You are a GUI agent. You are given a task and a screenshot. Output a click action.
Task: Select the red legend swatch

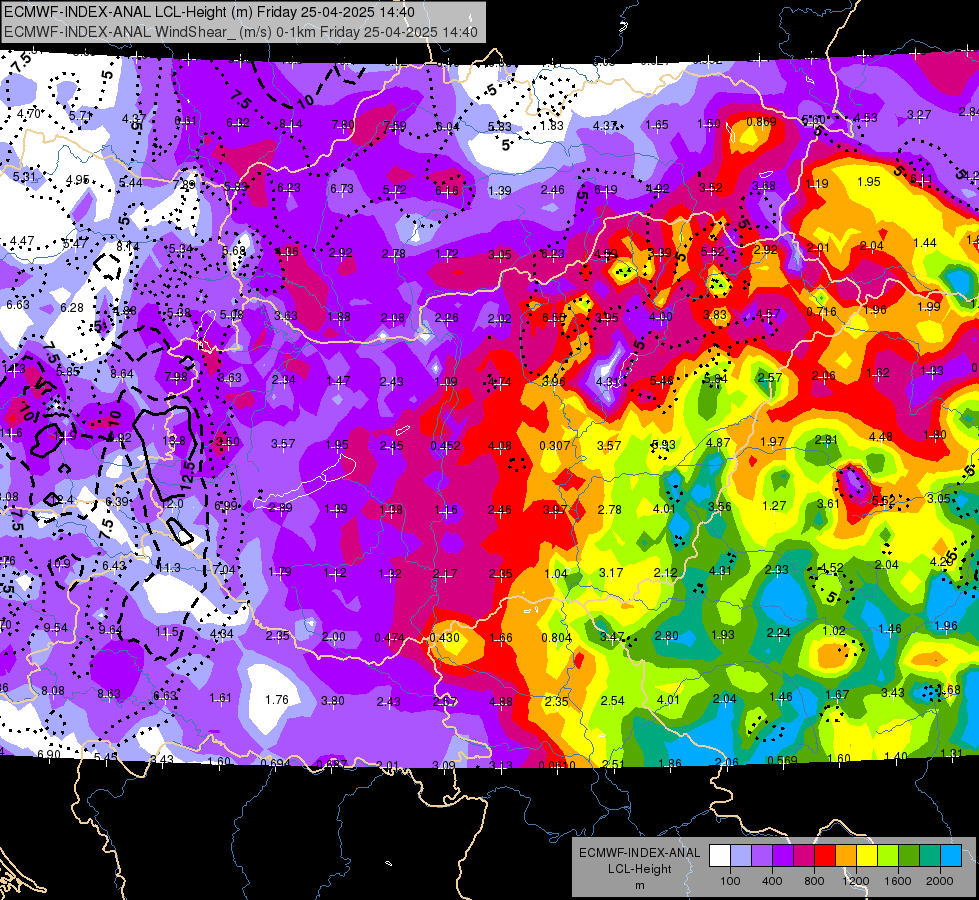(825, 855)
